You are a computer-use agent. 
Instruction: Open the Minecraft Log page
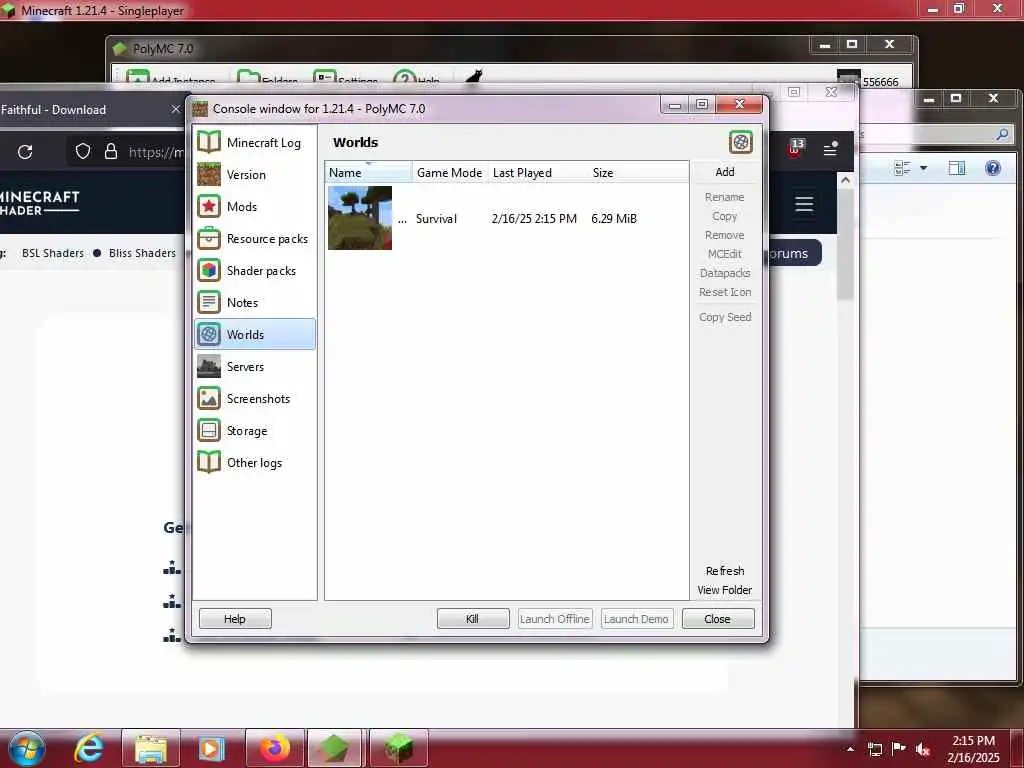[255, 142]
